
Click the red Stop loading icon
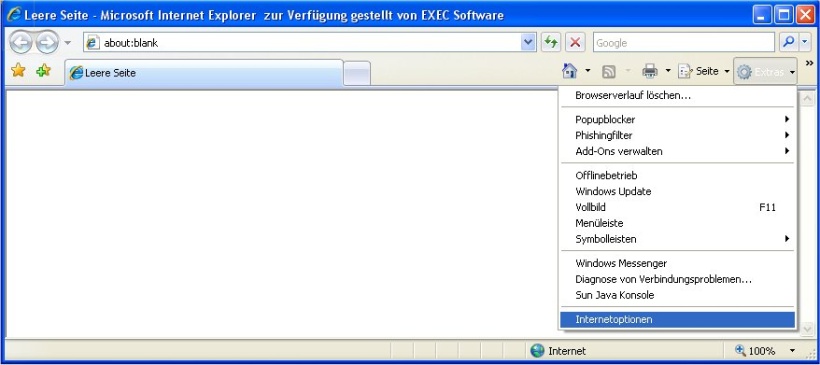575,42
